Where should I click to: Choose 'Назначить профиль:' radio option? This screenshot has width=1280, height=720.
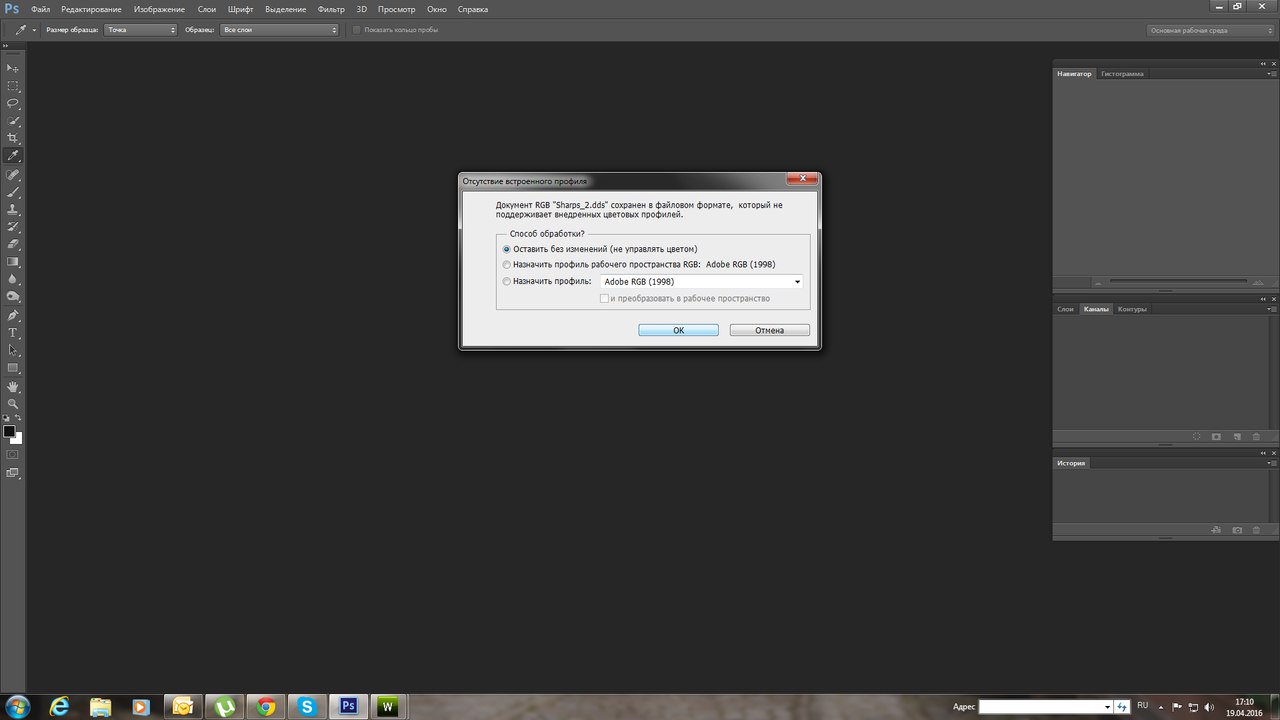[506, 282]
